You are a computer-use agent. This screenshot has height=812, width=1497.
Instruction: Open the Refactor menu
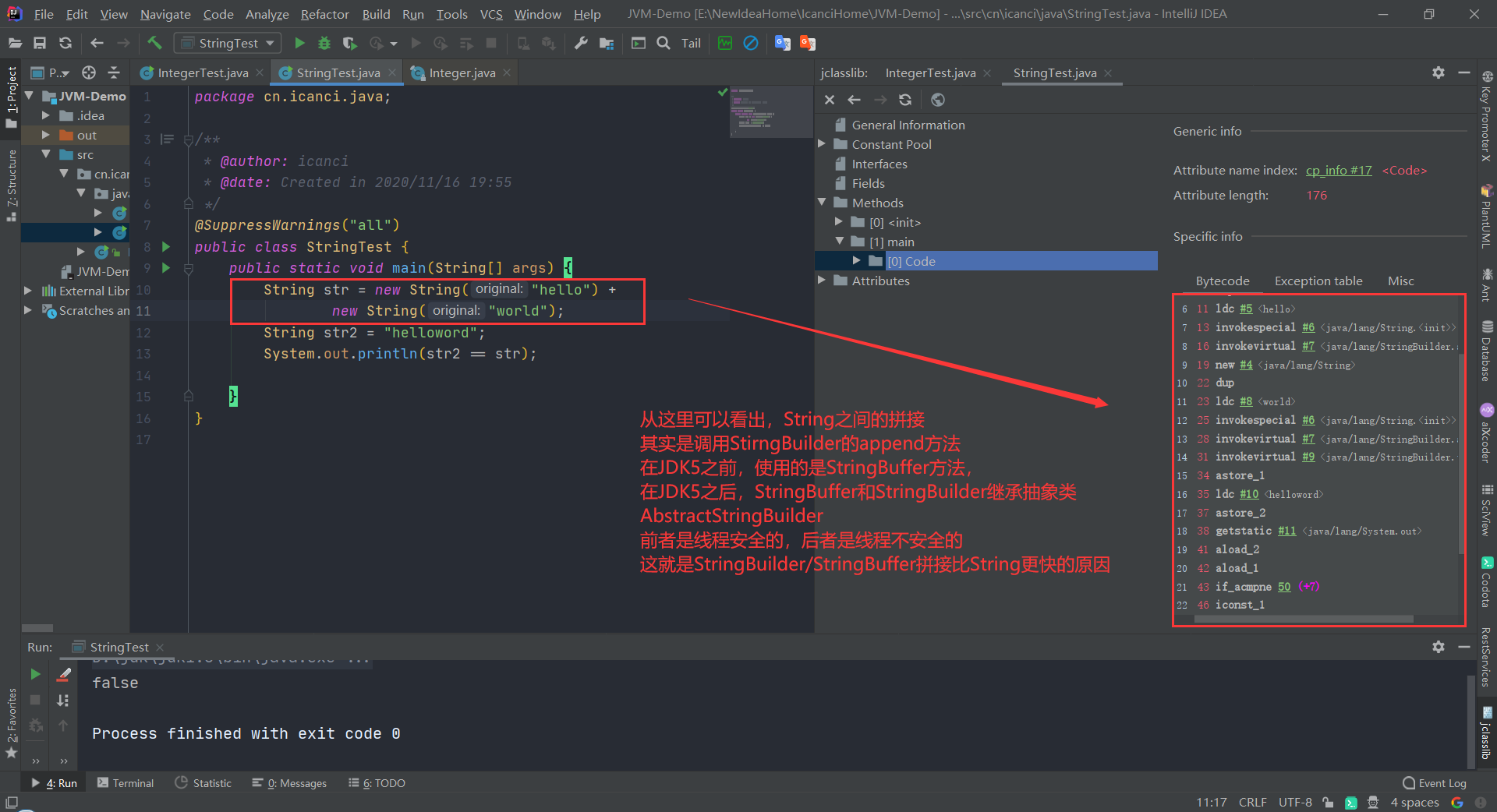324,14
